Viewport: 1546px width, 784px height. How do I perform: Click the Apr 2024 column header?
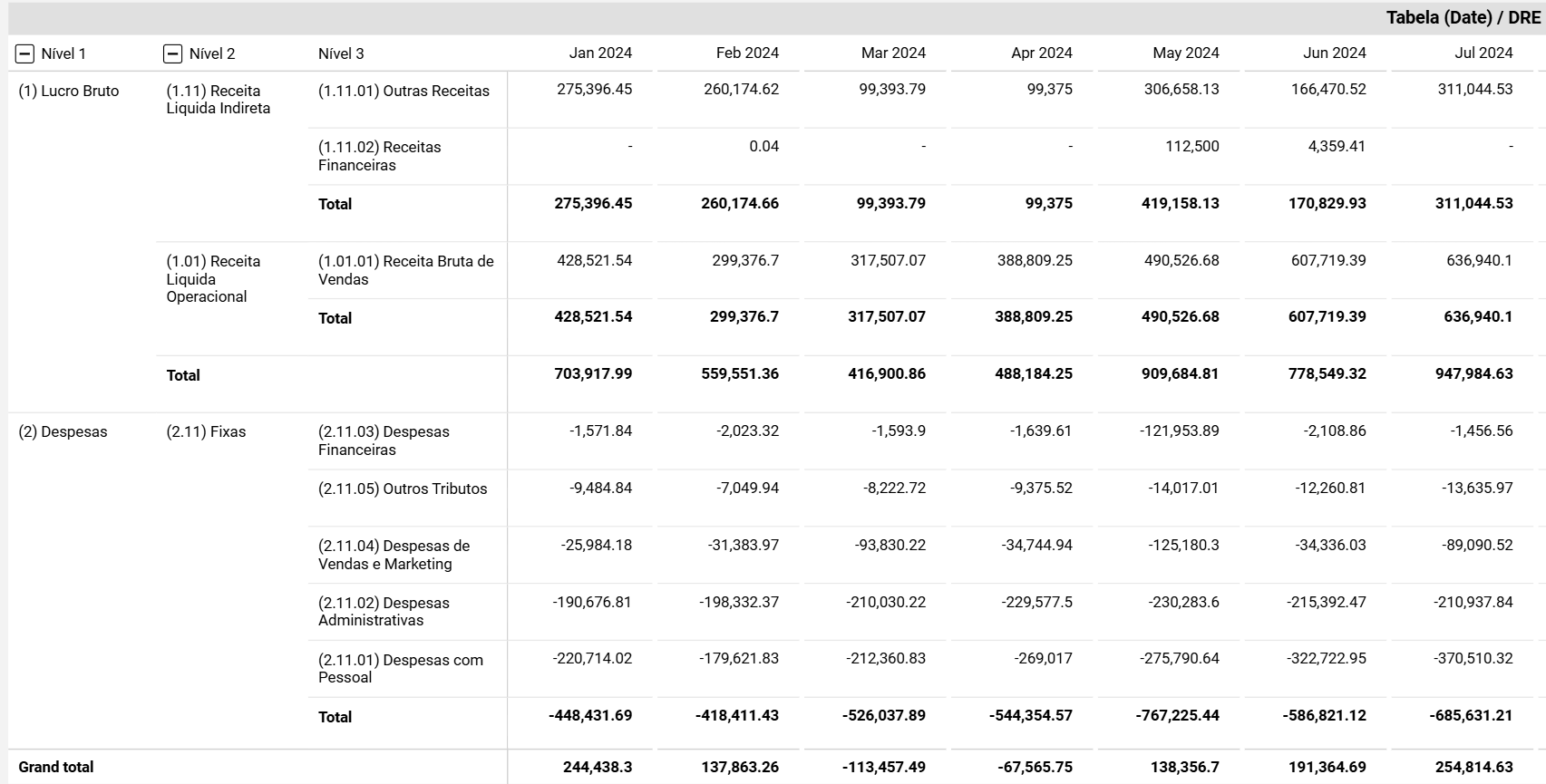1041,53
